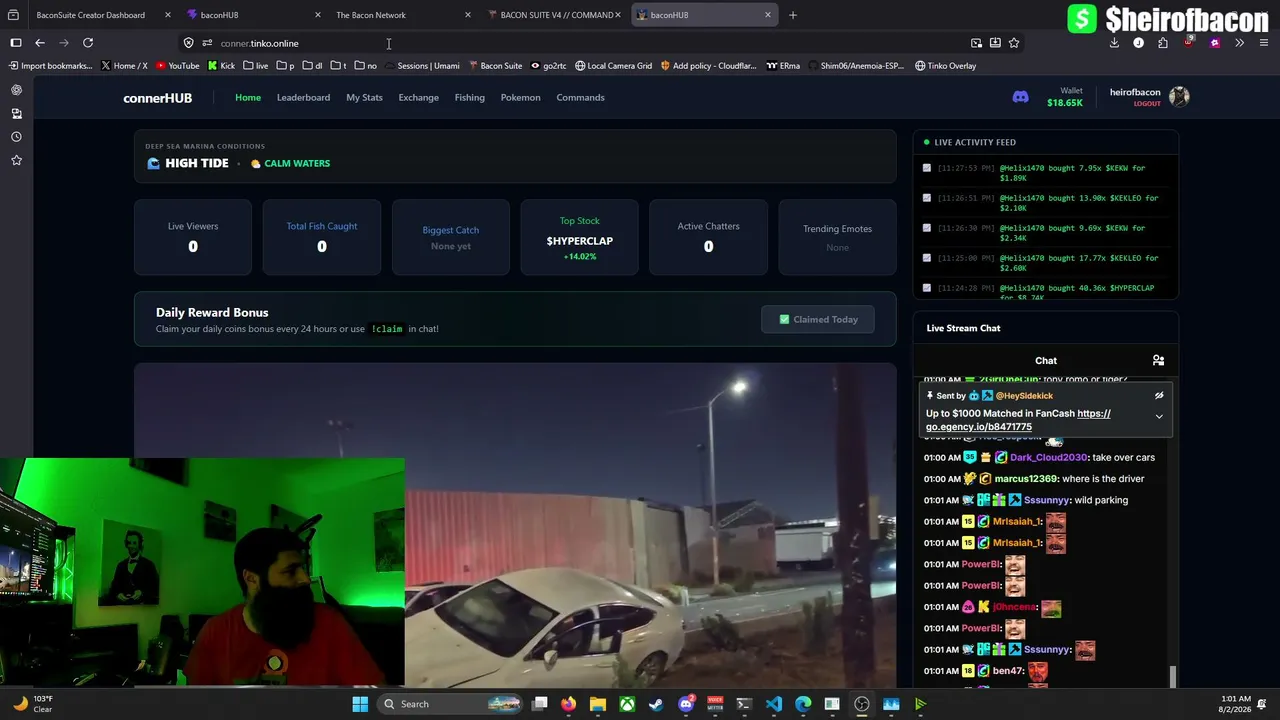
Task: Go to My Stats in the navigation
Action: point(364,97)
